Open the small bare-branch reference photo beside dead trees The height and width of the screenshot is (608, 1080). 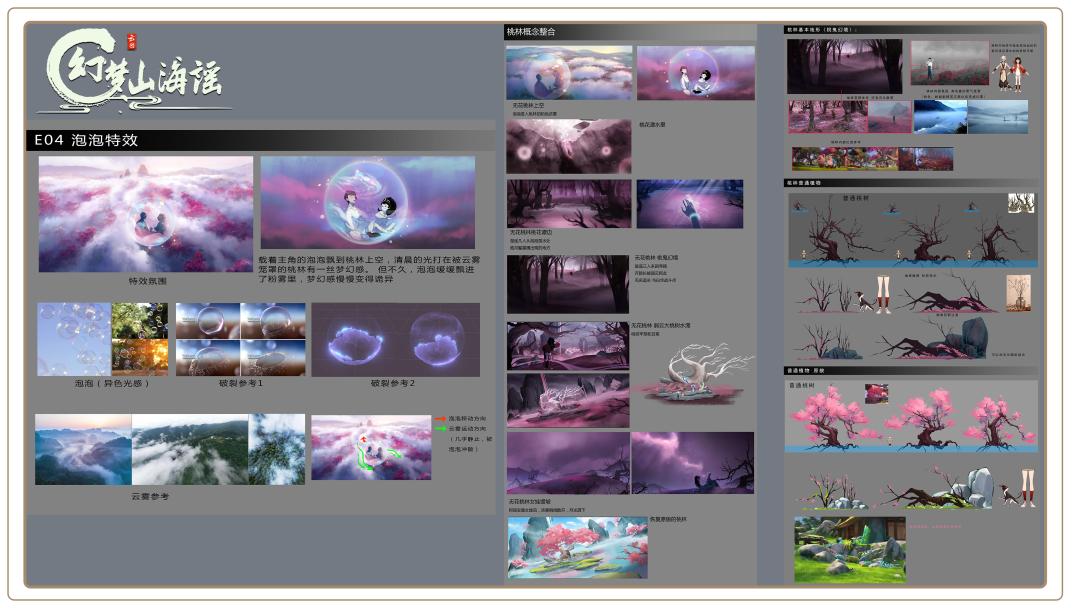pos(1021,203)
